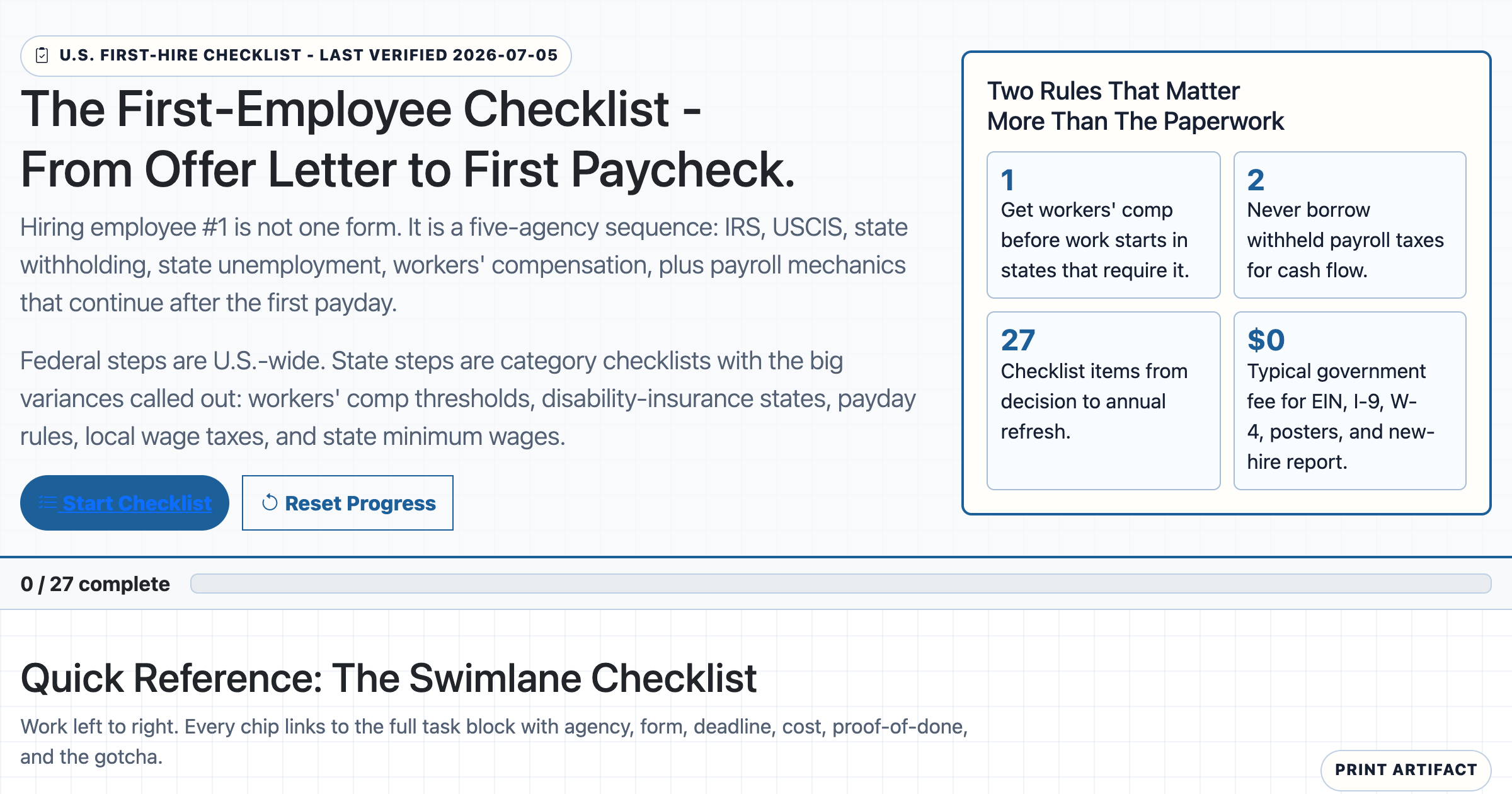Viewport: 1512px width, 794px height.
Task: Click the clipboard check icon in the header badge
Action: (42, 55)
